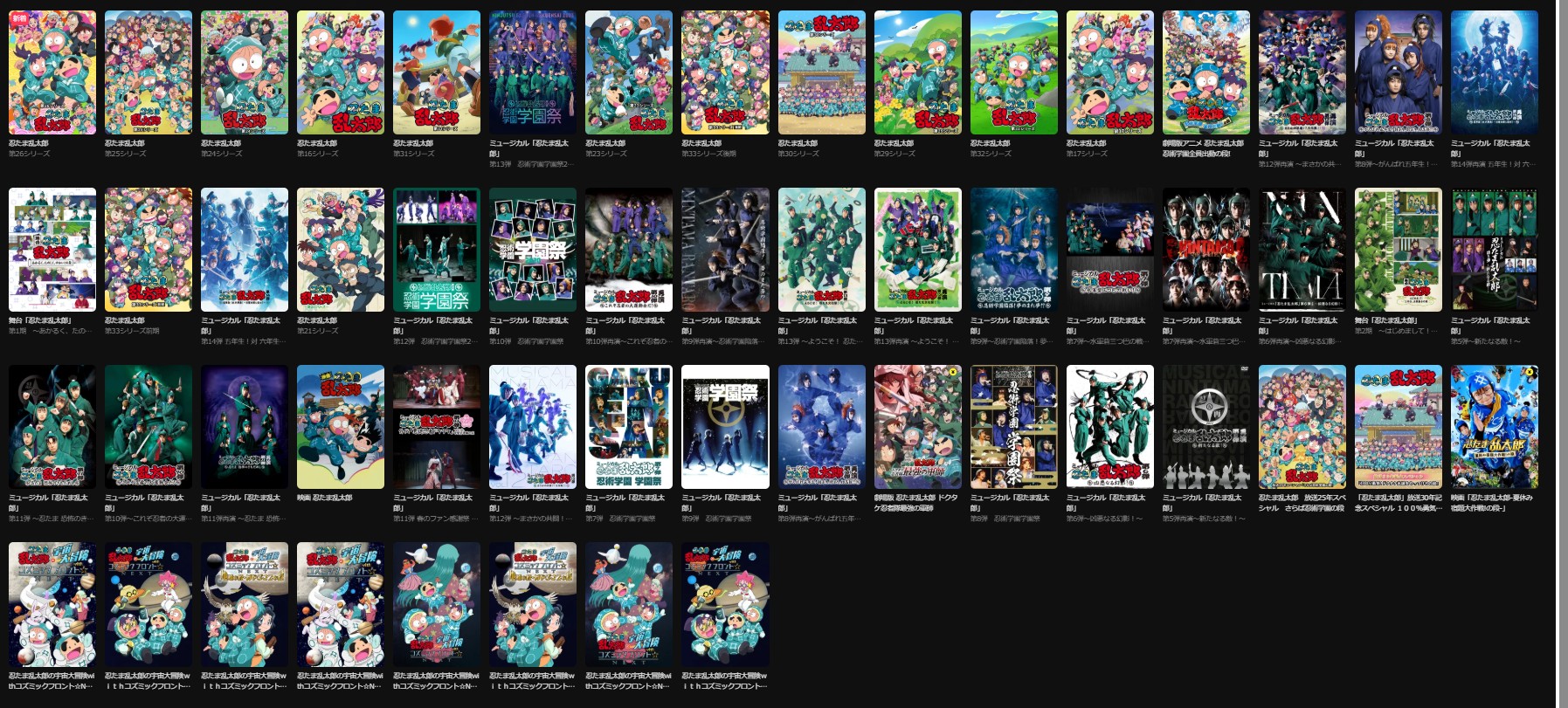Select the 第8弾 忍術学園学園祭 poster
Viewport: 1568px width, 708px height.
pyautogui.click(x=1014, y=427)
